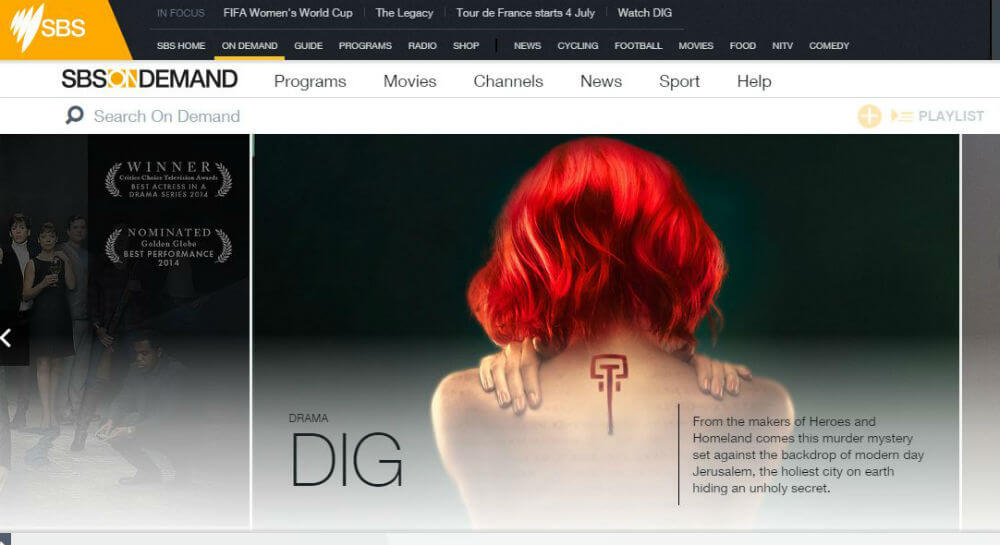Open FIFA Women's World Cup link
Screen dimensions: 1000x545
pyautogui.click(x=288, y=13)
